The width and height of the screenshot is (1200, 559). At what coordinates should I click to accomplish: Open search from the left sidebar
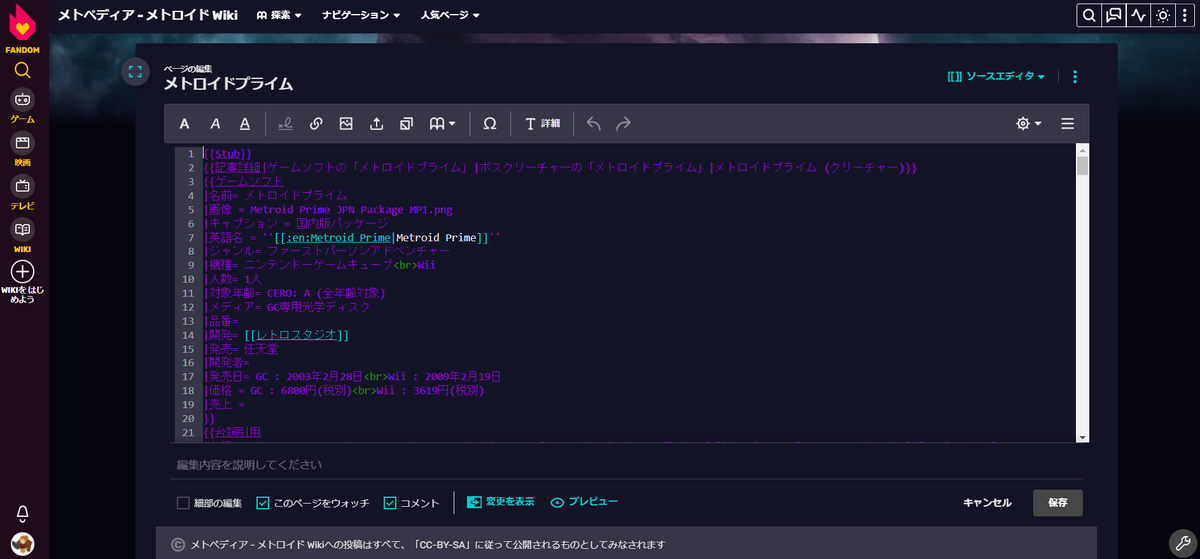point(23,70)
